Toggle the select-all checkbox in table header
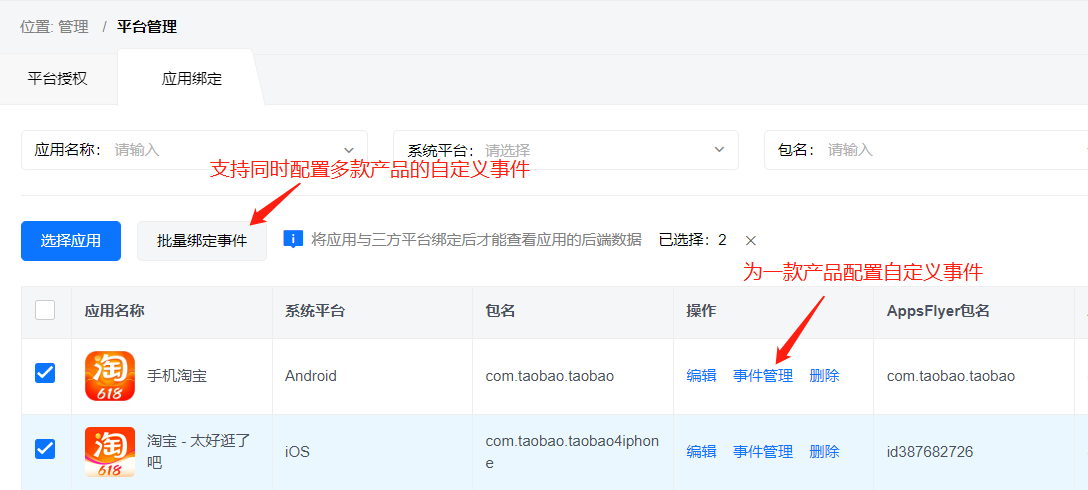The height and width of the screenshot is (490, 1088). point(45,310)
